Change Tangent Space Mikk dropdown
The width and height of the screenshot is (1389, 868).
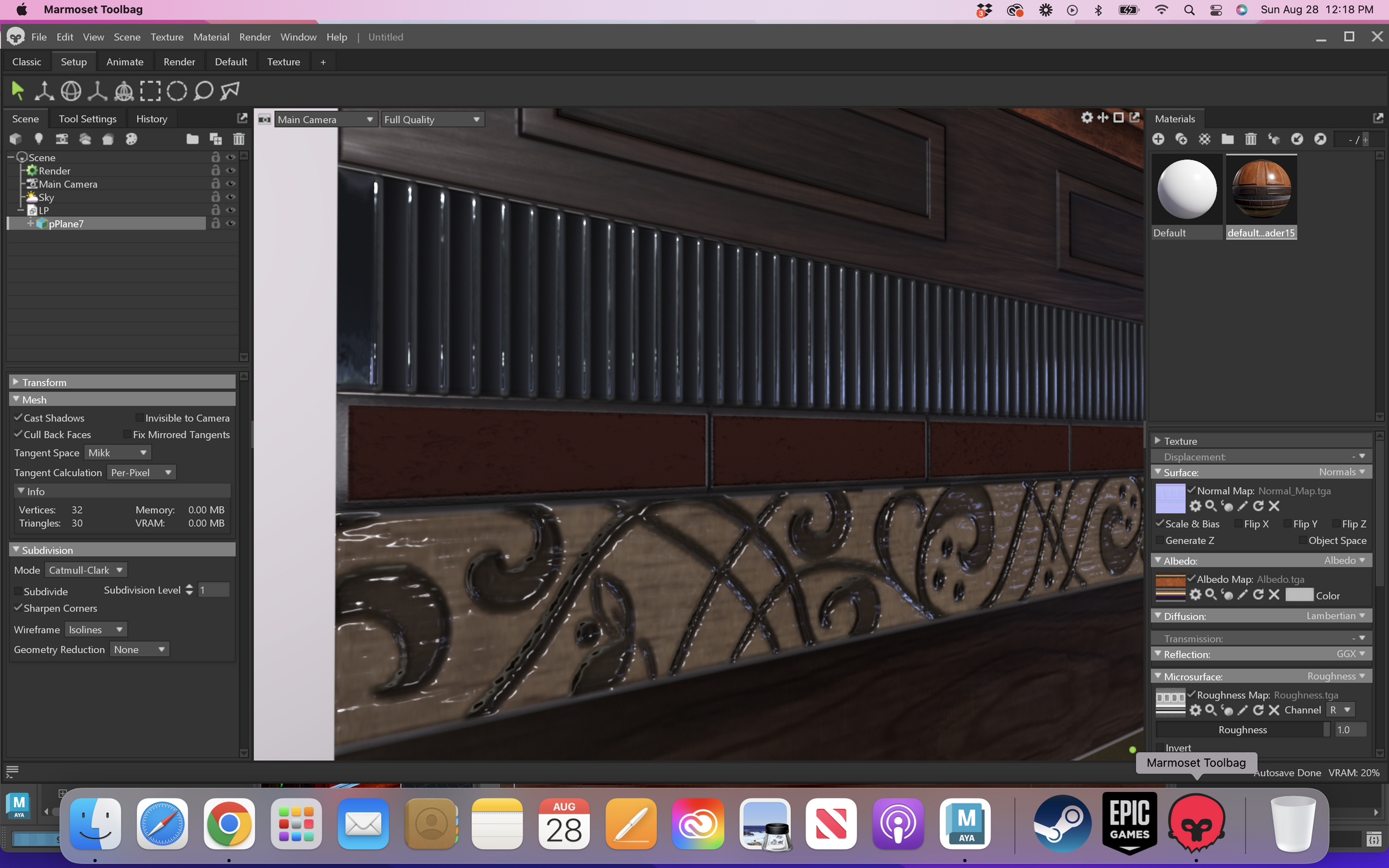[x=117, y=453]
